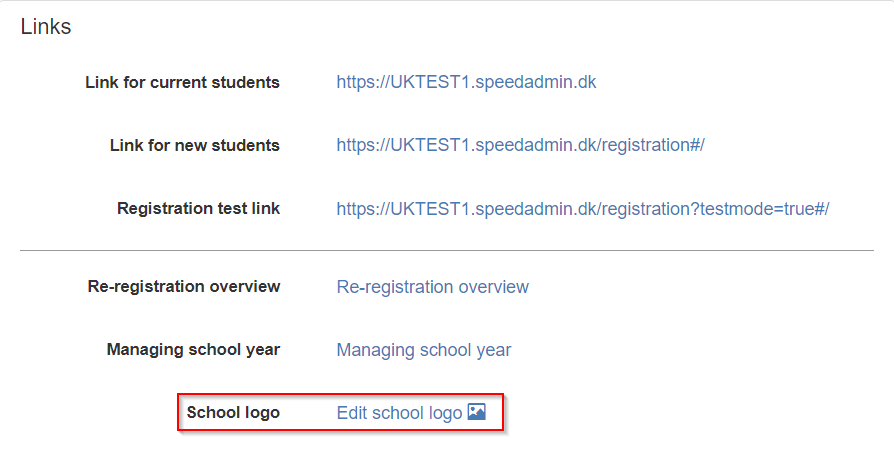Click the 'Link for current students' label
The height and width of the screenshot is (474, 894).
pos(182,82)
